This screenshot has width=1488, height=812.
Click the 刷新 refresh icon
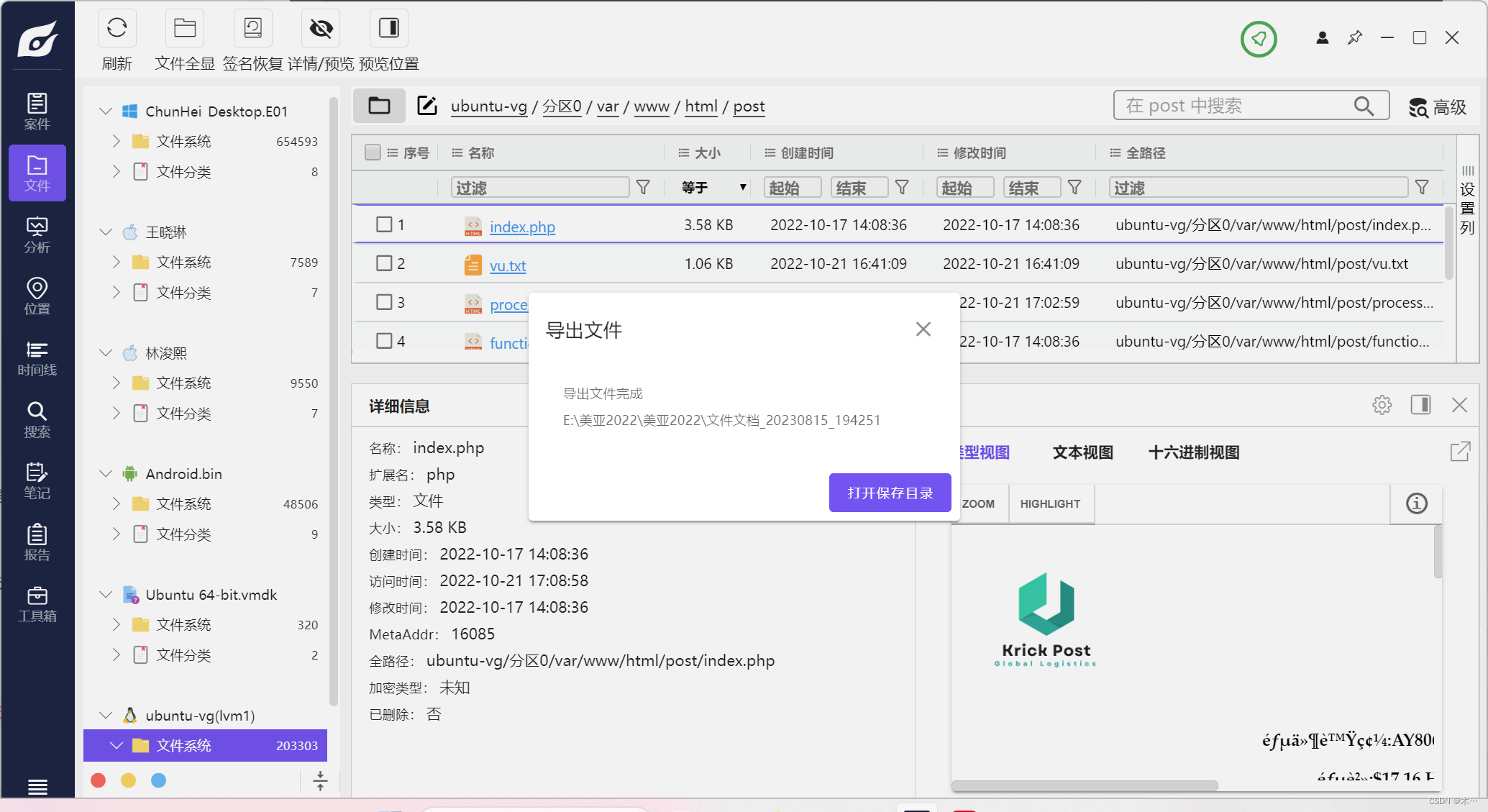pos(117,29)
